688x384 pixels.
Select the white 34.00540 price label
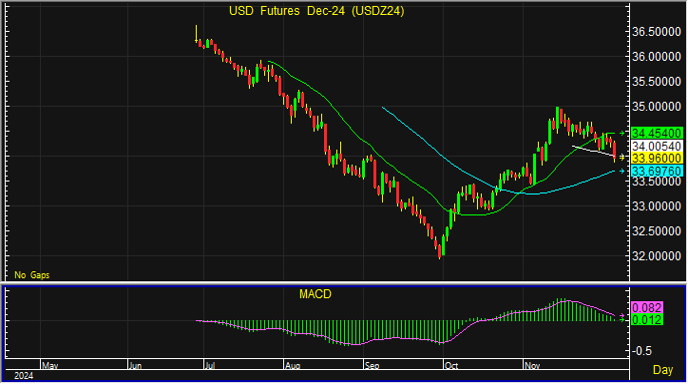[x=657, y=146]
